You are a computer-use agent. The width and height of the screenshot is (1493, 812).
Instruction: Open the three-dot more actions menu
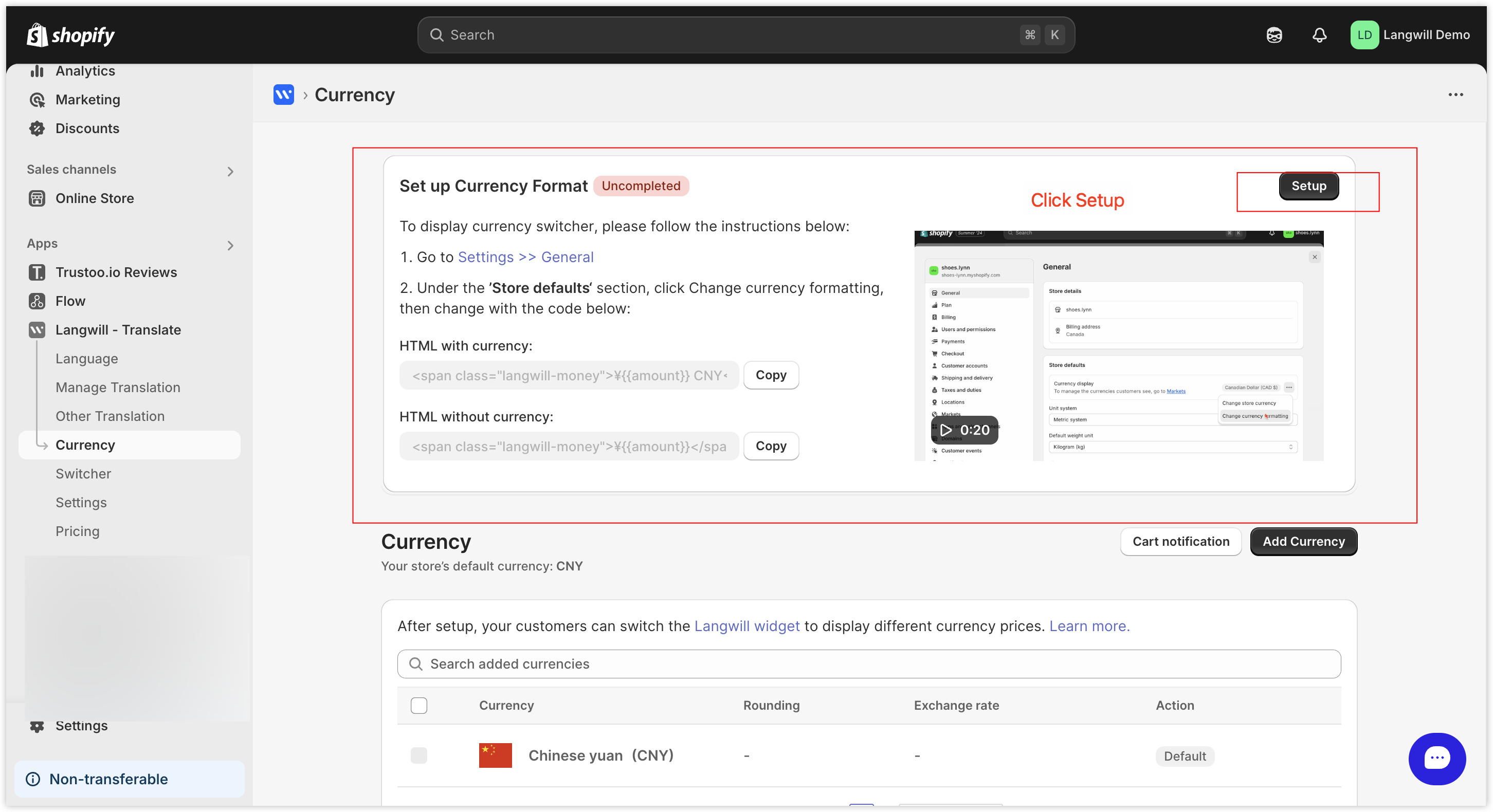1455,95
